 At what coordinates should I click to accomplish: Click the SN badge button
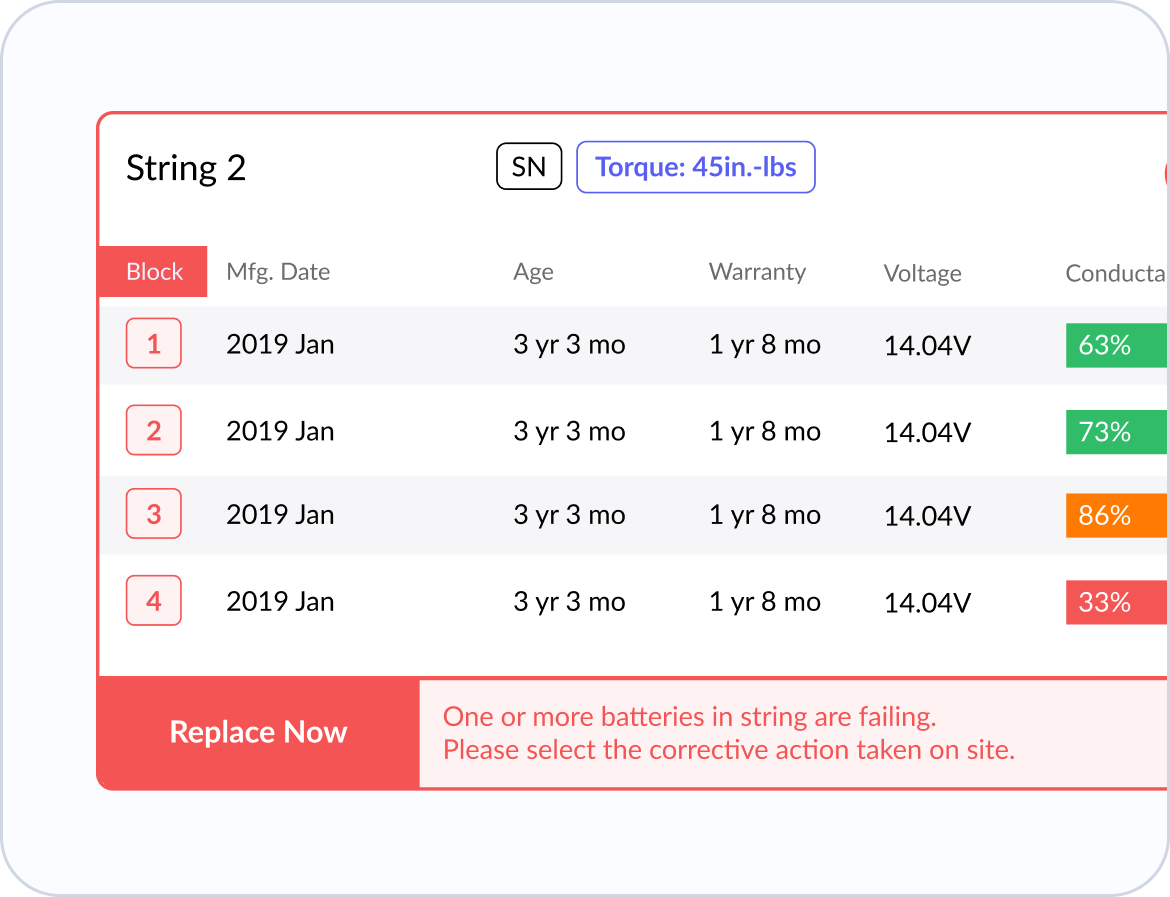[x=529, y=166]
